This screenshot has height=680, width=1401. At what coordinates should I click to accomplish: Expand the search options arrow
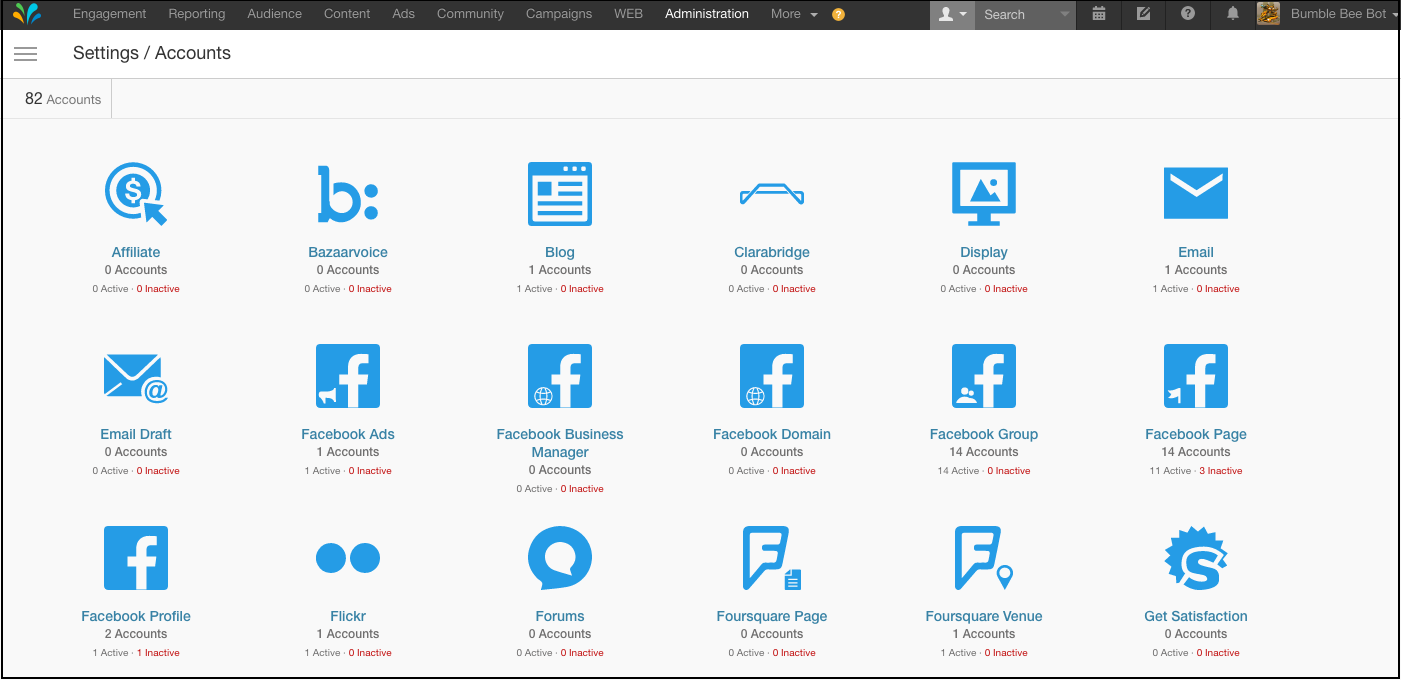[x=1064, y=14]
